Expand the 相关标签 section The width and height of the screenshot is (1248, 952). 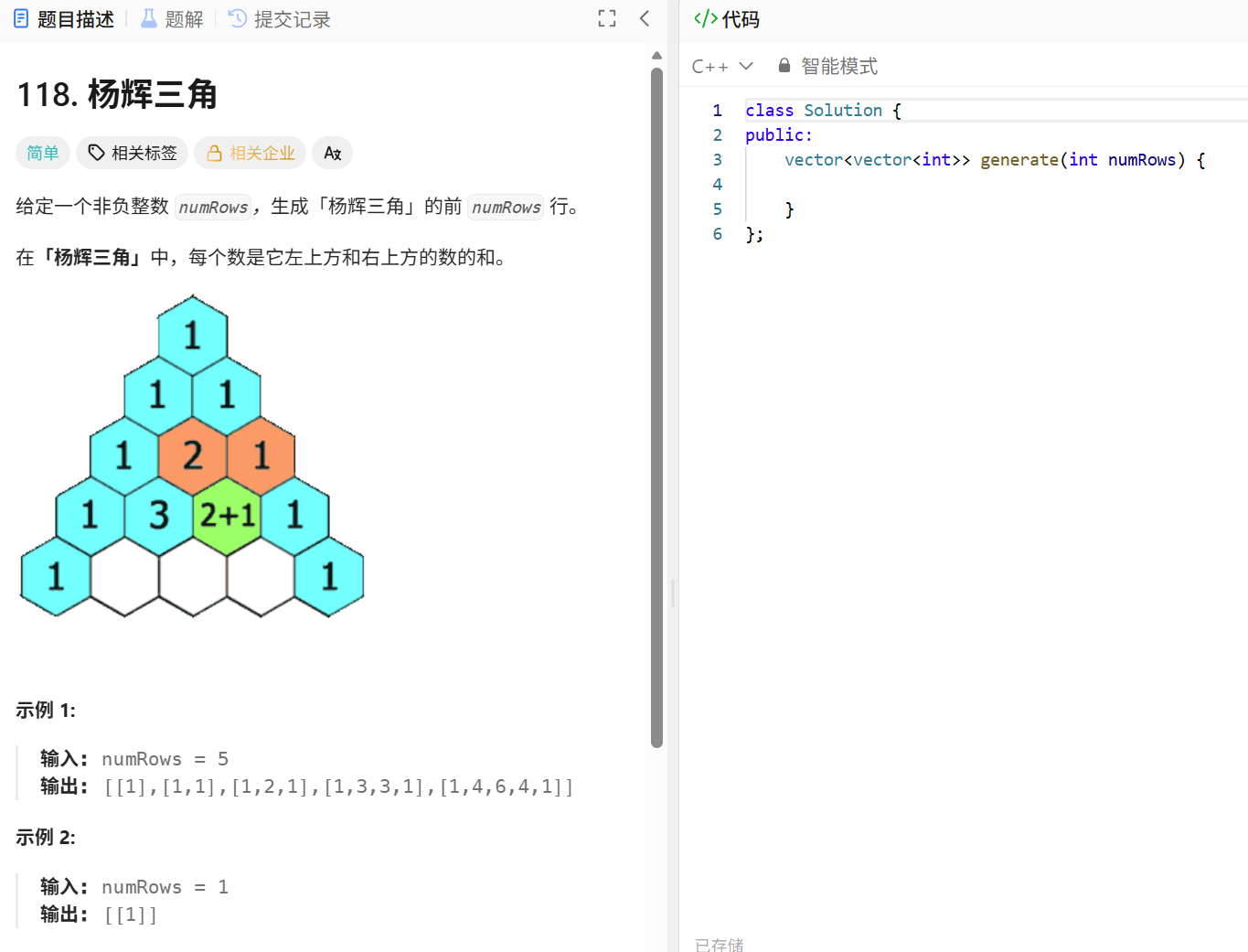tap(132, 153)
